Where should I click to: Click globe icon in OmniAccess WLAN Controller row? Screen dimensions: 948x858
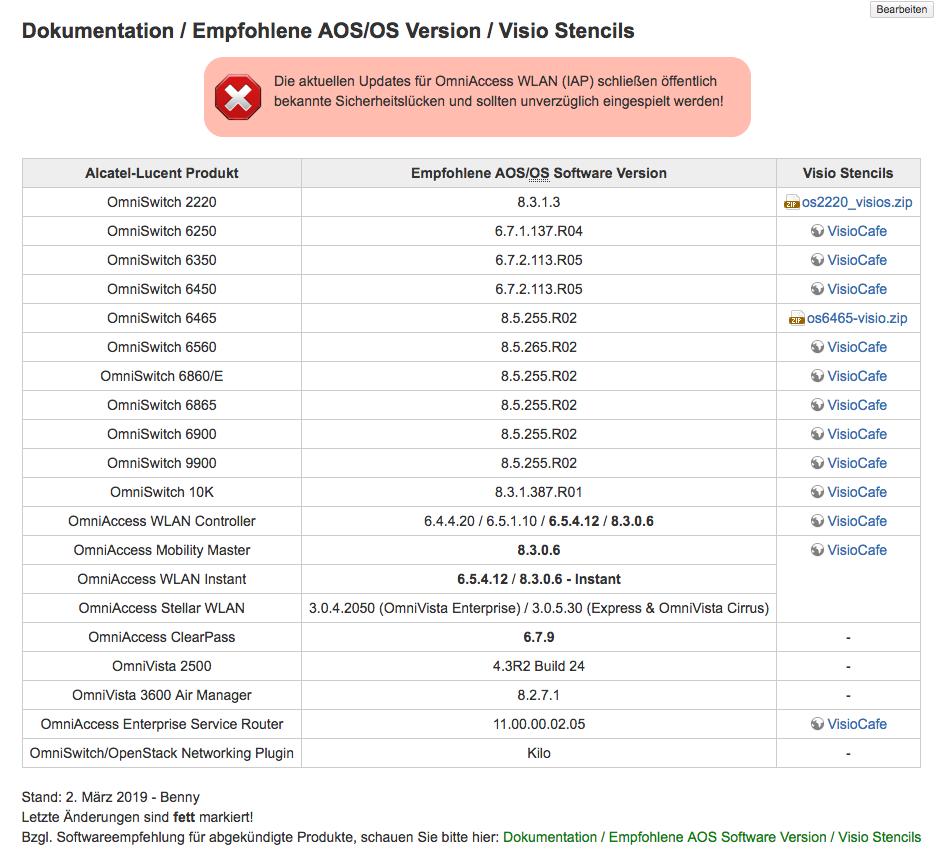(x=817, y=521)
